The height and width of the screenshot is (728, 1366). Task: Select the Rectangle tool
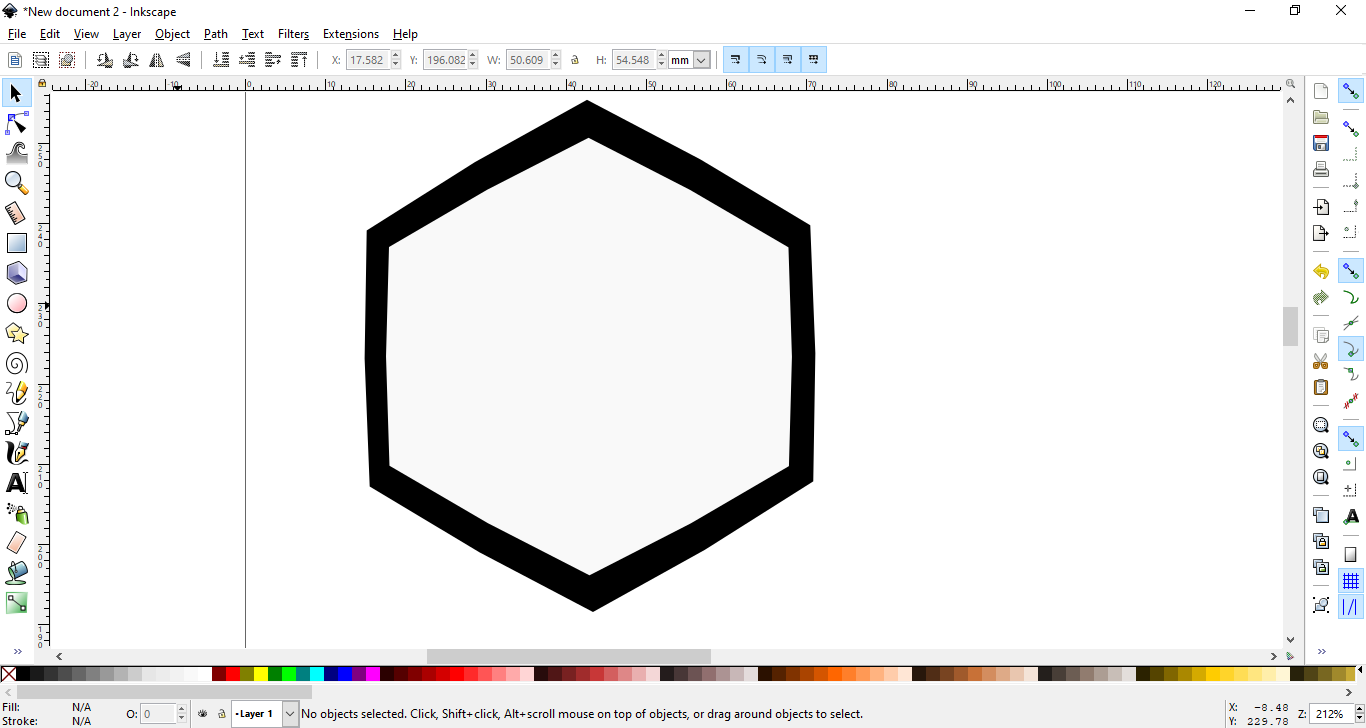[x=16, y=243]
